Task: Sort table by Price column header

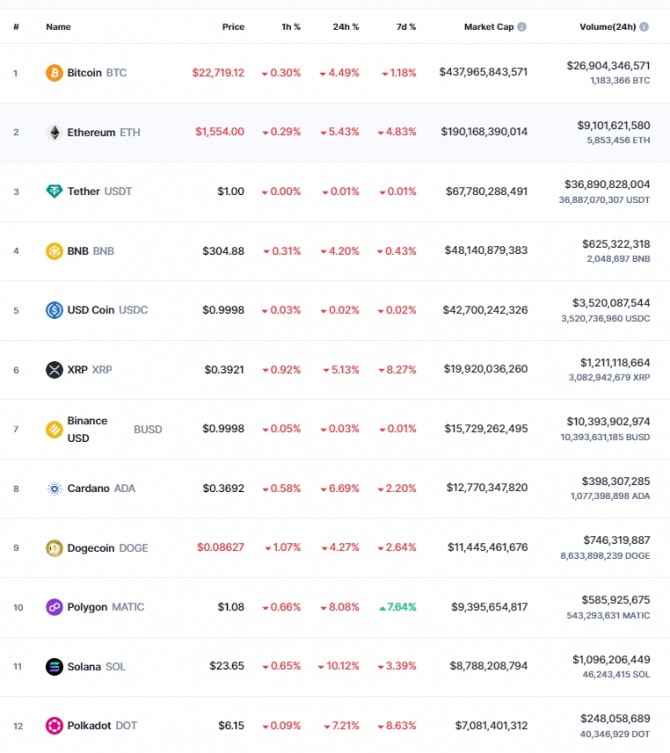Action: pyautogui.click(x=233, y=27)
